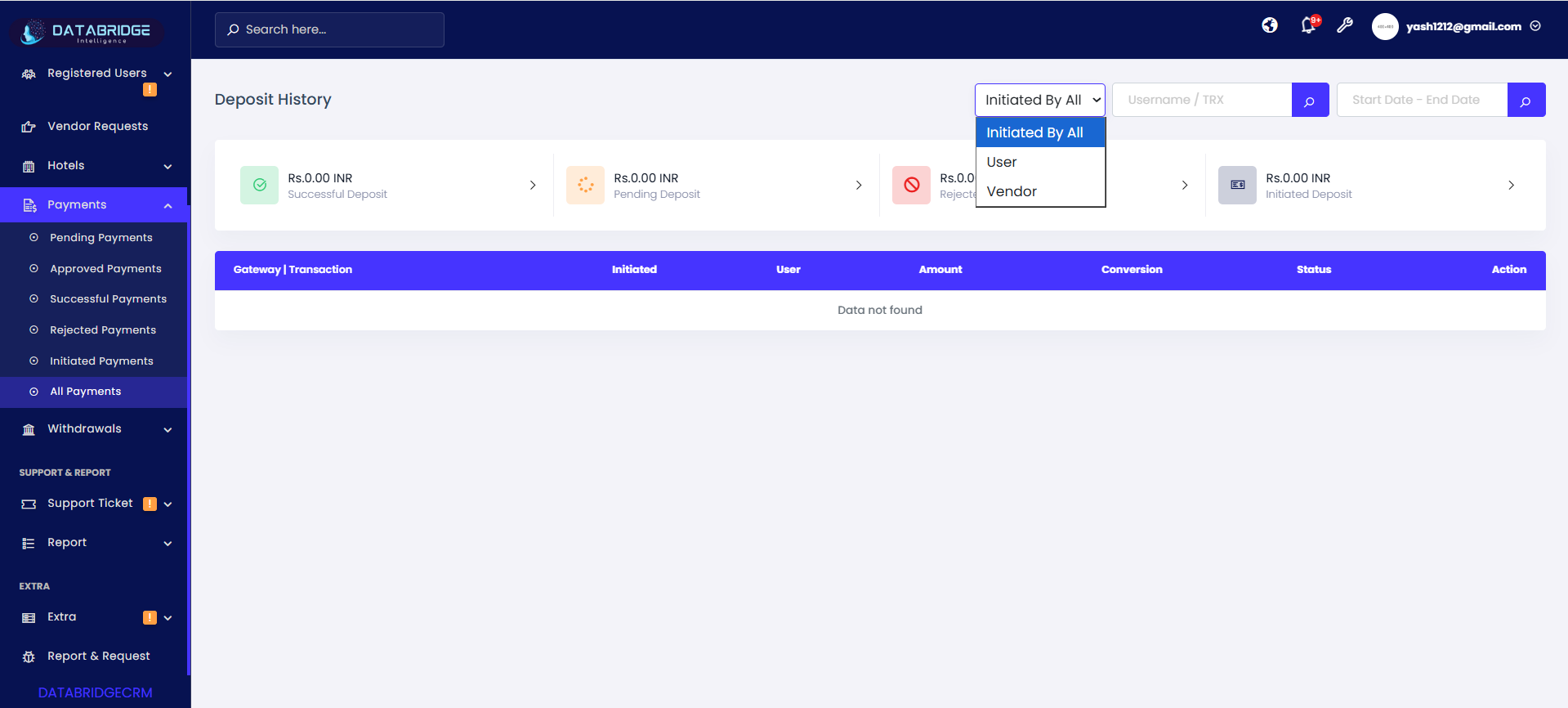This screenshot has width=1568, height=708.
Task: Click the orange alert badge on Extra
Action: point(150,617)
